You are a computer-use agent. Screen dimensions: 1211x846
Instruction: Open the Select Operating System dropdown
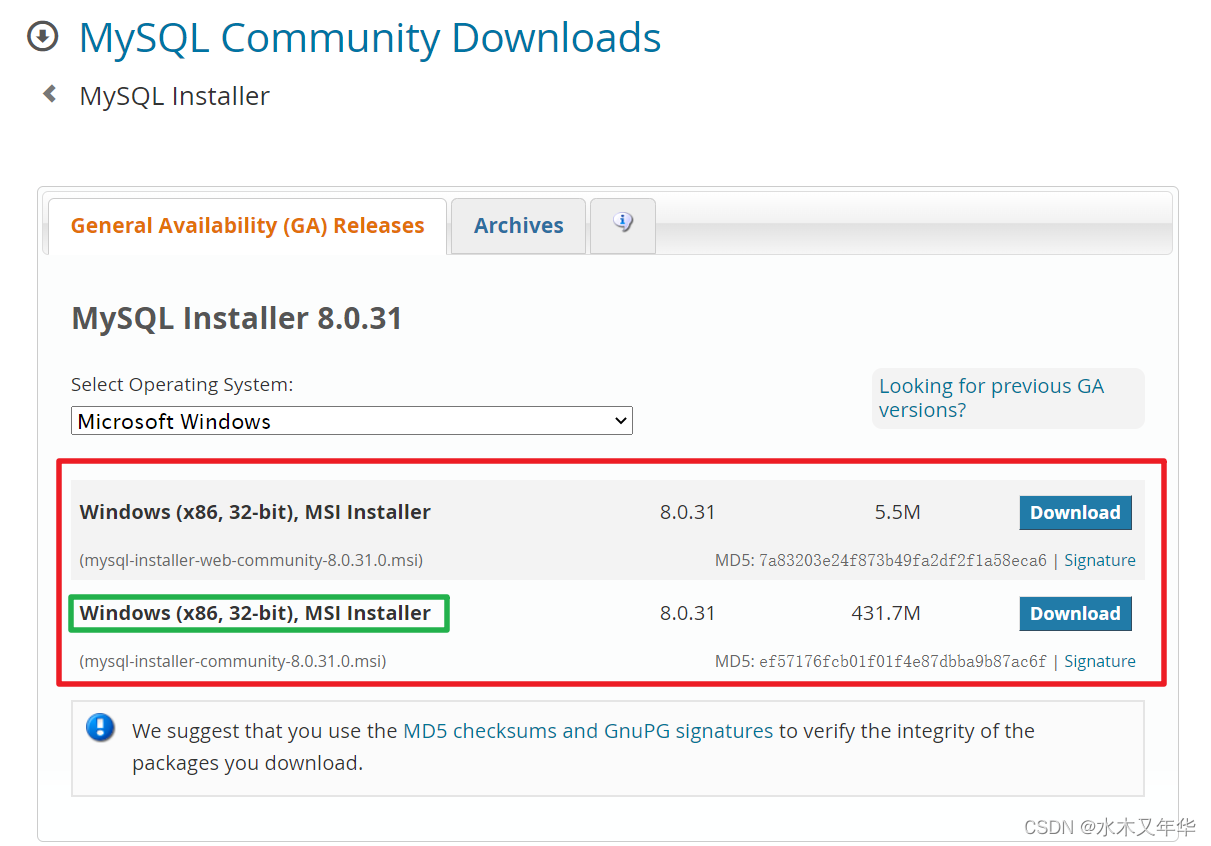pos(352,421)
